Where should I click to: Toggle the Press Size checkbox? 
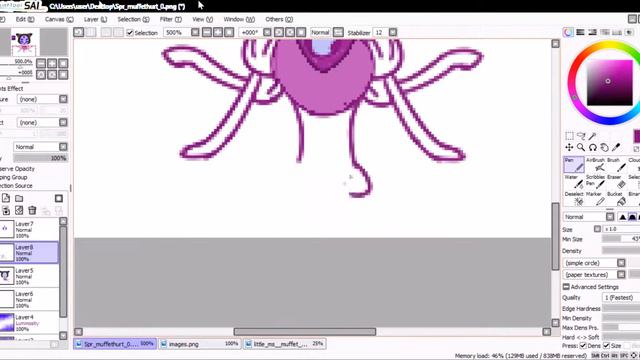606,346
